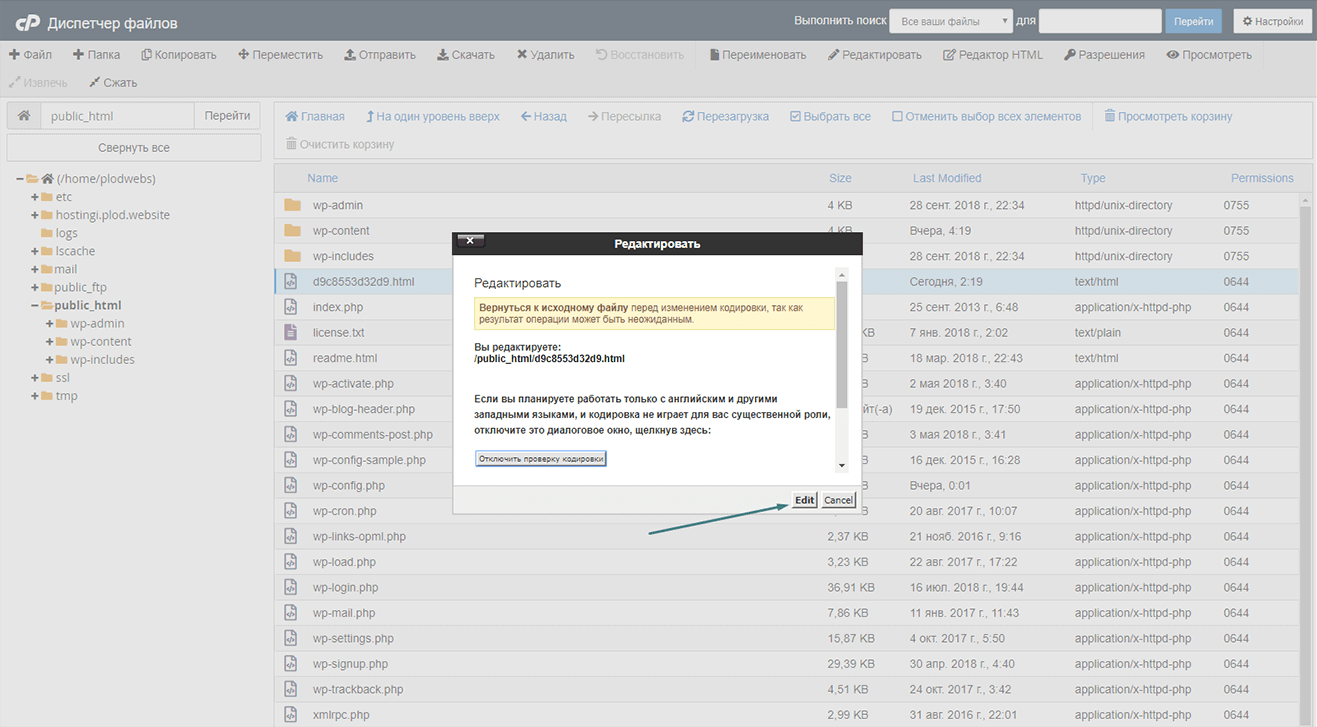Sort files by Last Modified column

(947, 178)
